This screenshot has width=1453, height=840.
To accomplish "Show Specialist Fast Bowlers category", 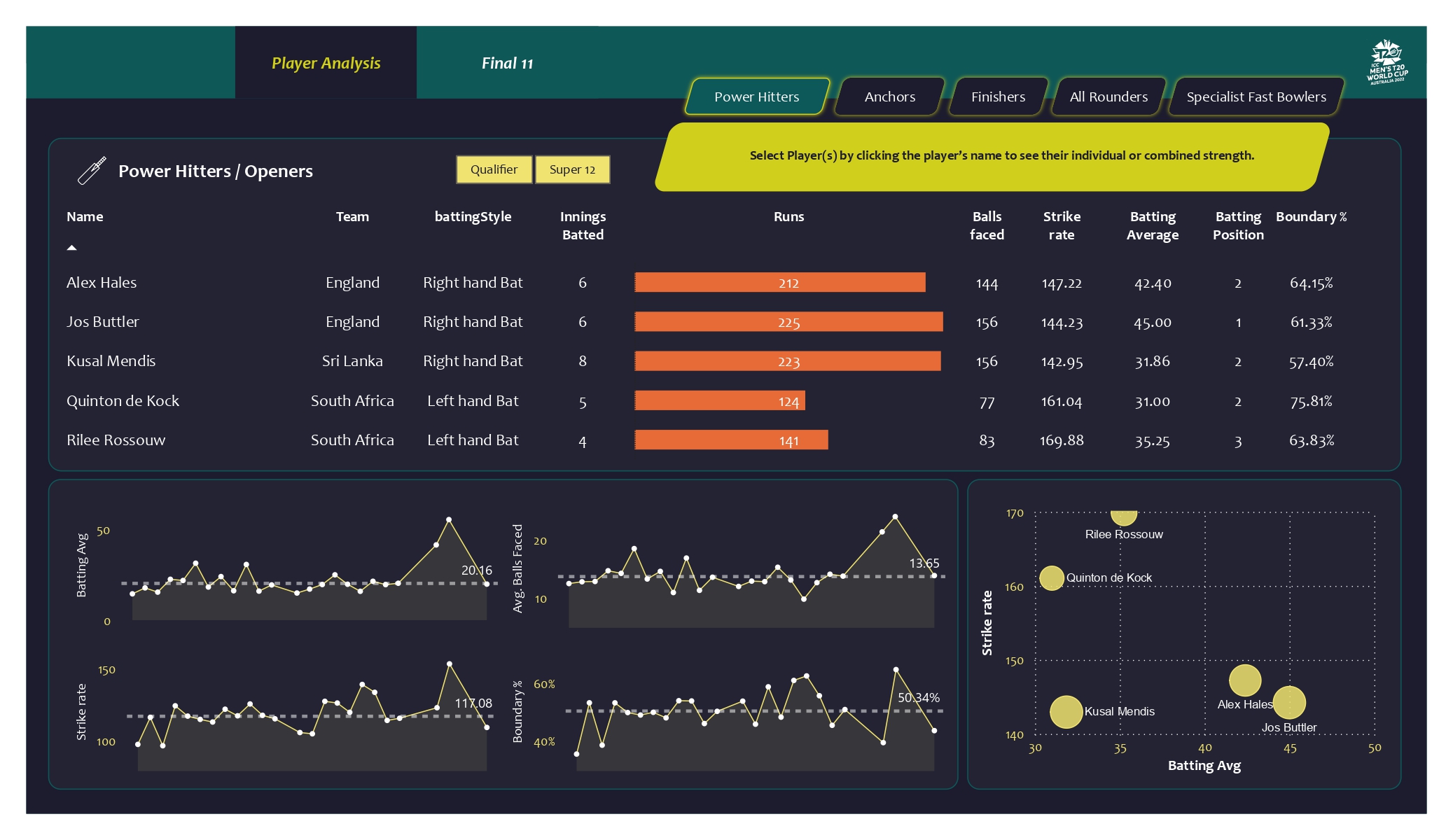I will coord(1256,97).
